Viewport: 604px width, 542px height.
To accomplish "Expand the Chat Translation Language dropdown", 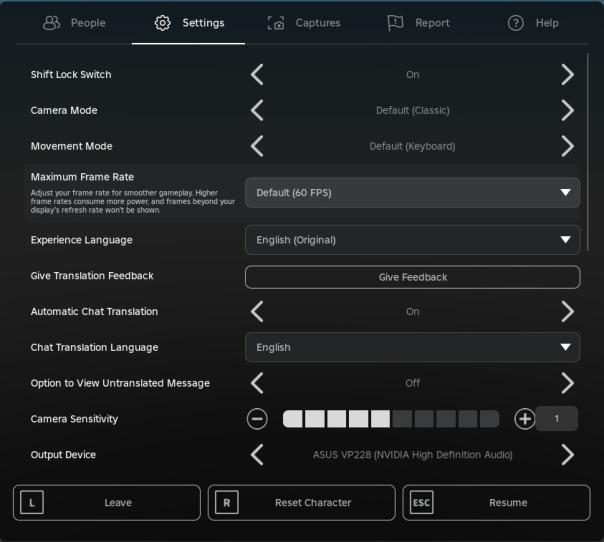I will (412, 347).
